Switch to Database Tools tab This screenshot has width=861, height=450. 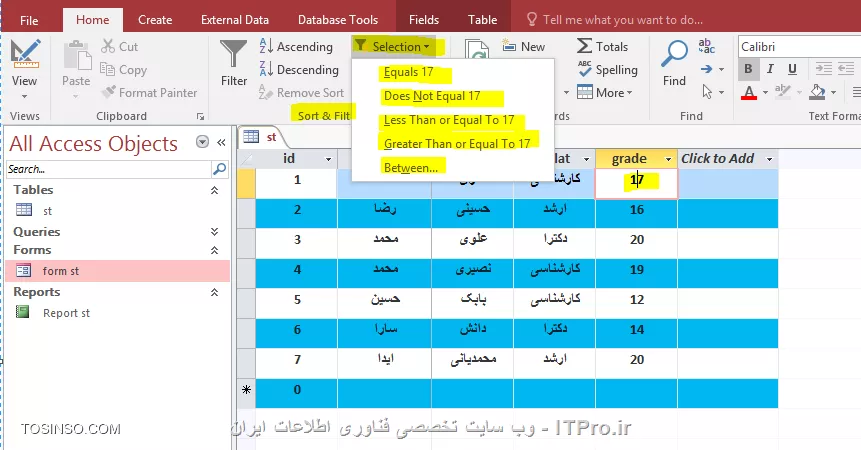(x=338, y=20)
